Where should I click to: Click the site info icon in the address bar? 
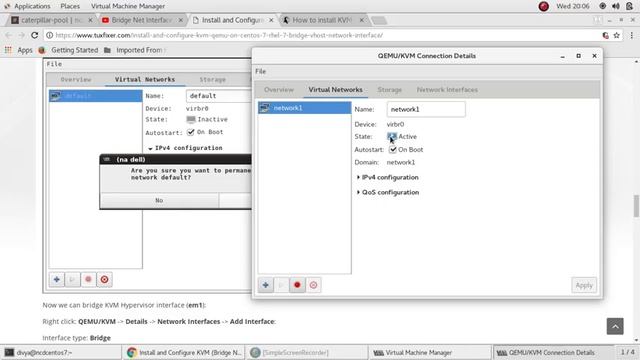tap(49, 35)
